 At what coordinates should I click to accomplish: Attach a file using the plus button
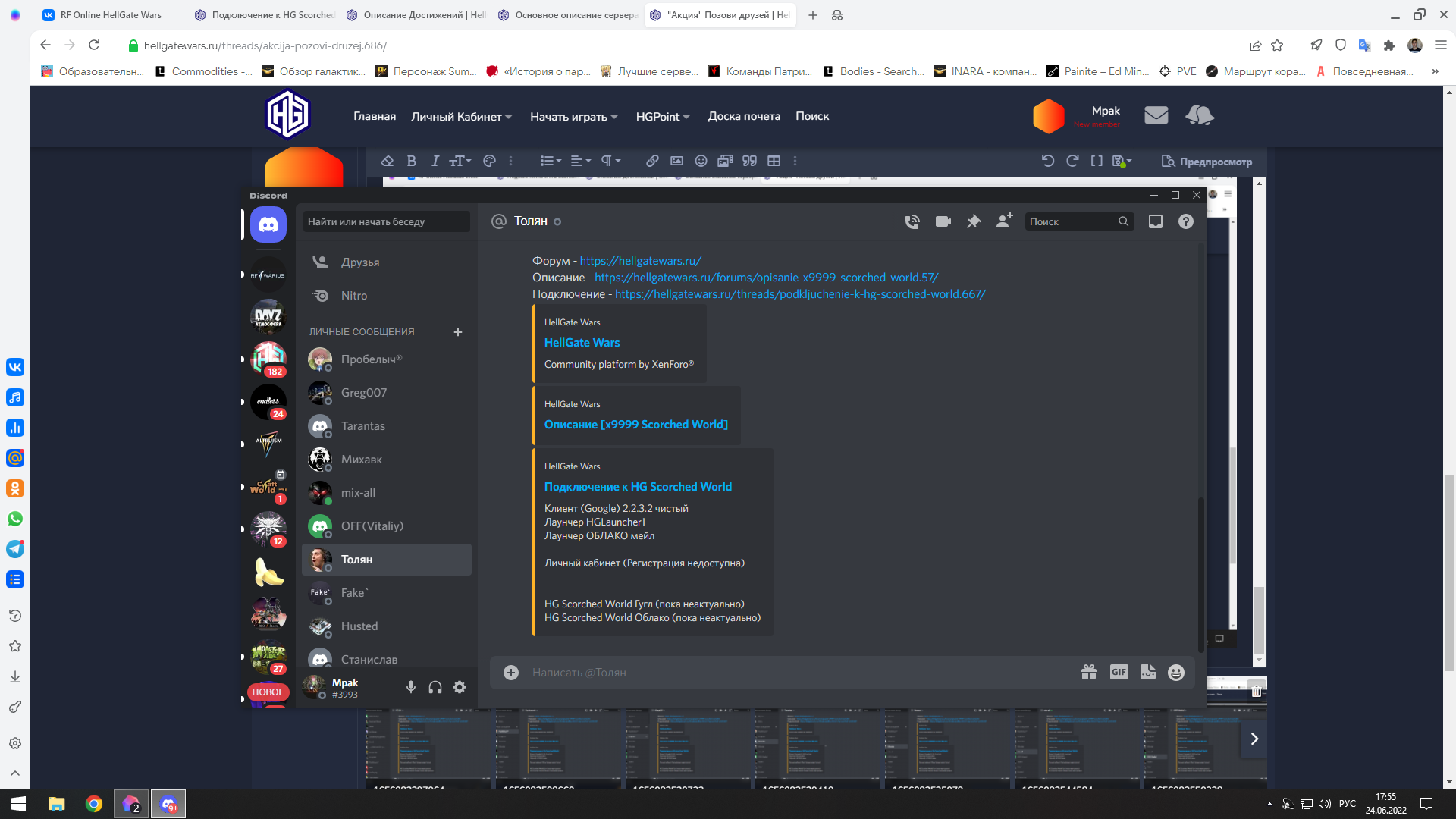(x=511, y=673)
